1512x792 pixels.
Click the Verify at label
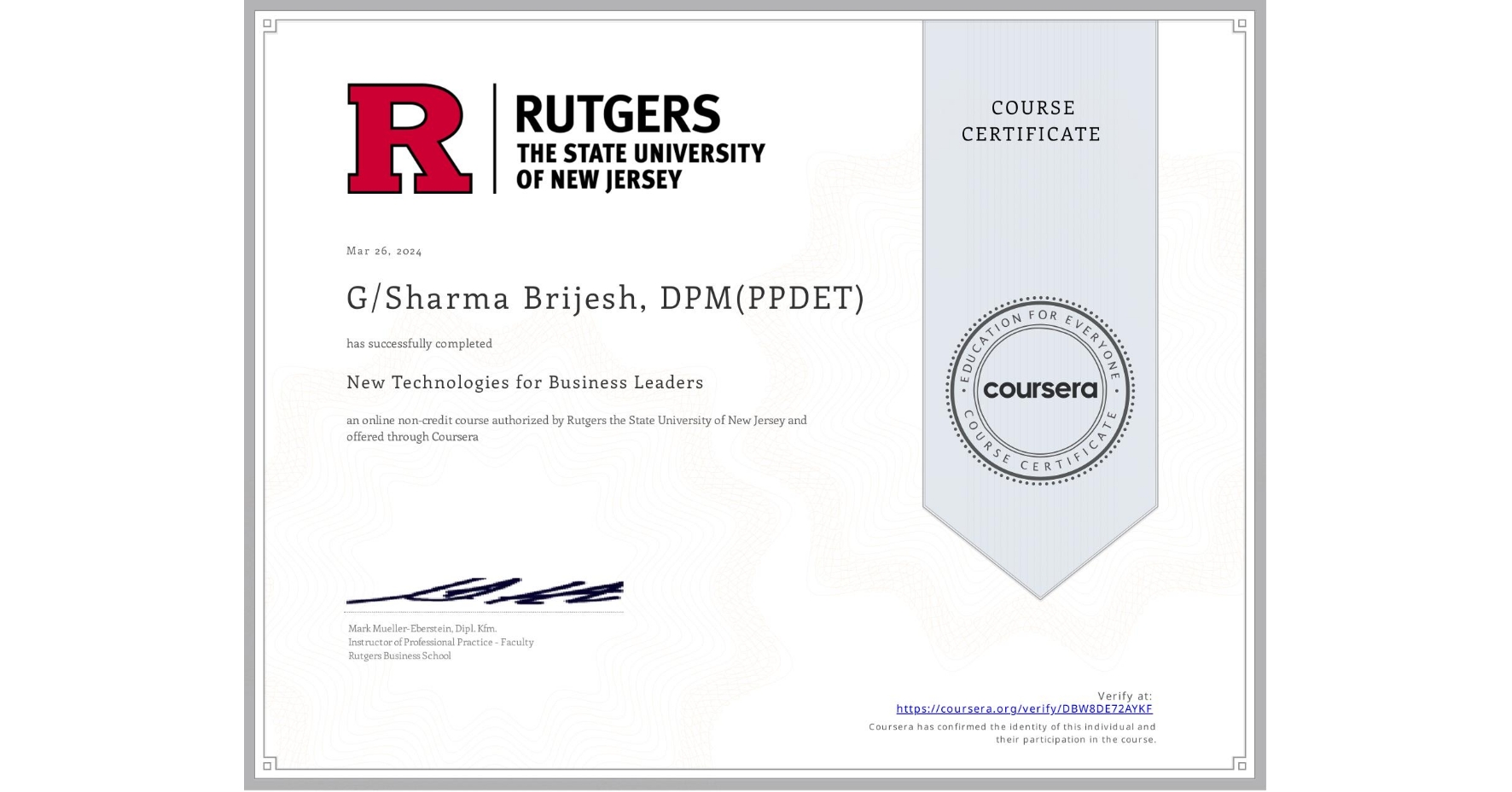[1125, 695]
